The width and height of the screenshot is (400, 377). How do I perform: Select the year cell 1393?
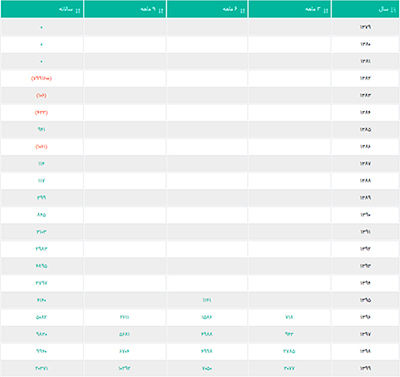(365, 266)
